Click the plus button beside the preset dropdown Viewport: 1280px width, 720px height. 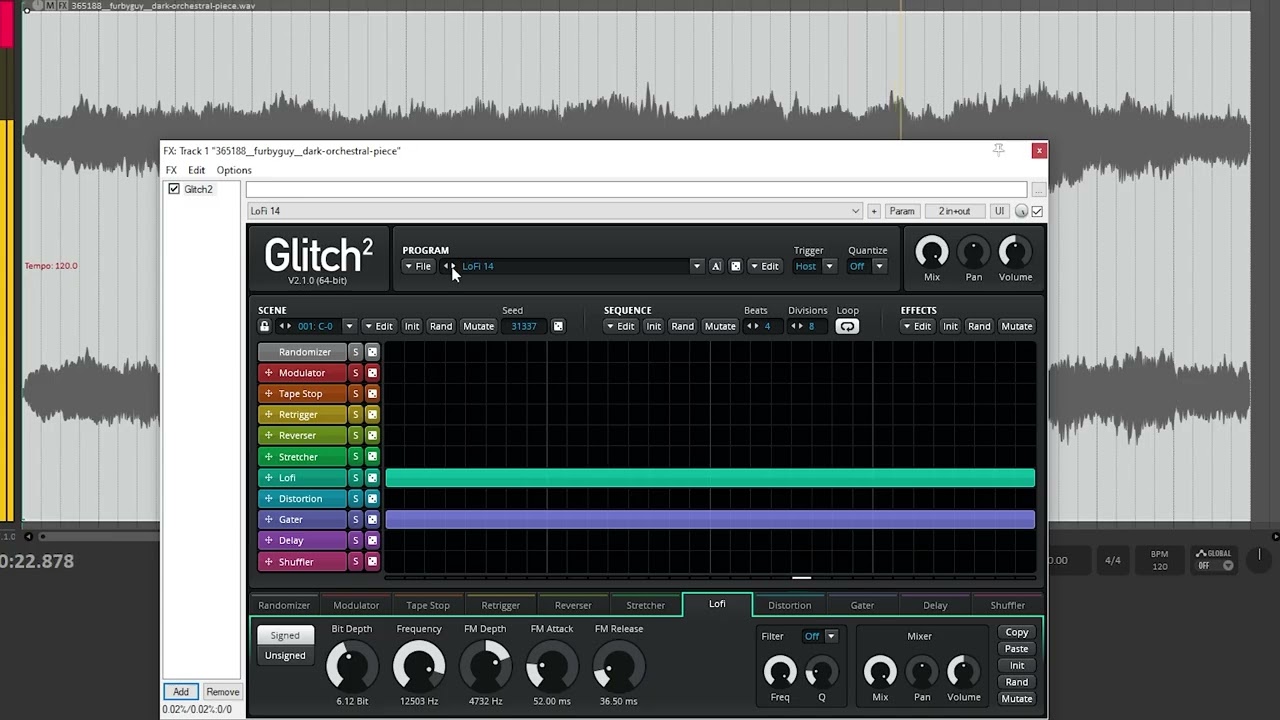(x=874, y=211)
